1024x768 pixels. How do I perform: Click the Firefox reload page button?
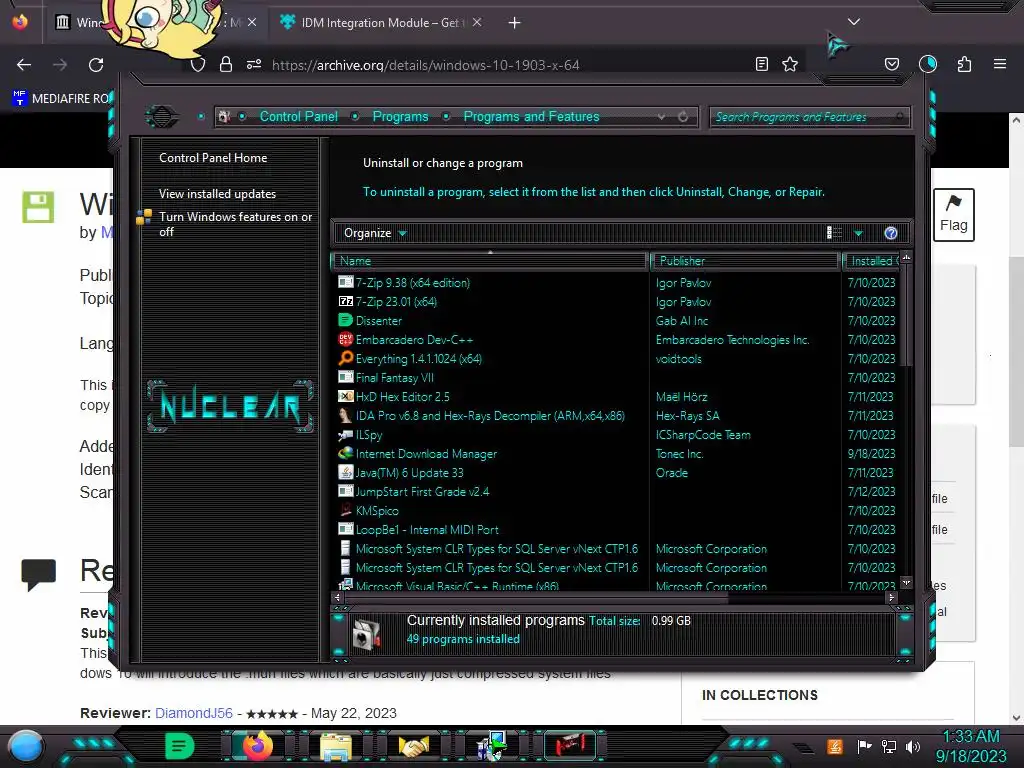[96, 65]
